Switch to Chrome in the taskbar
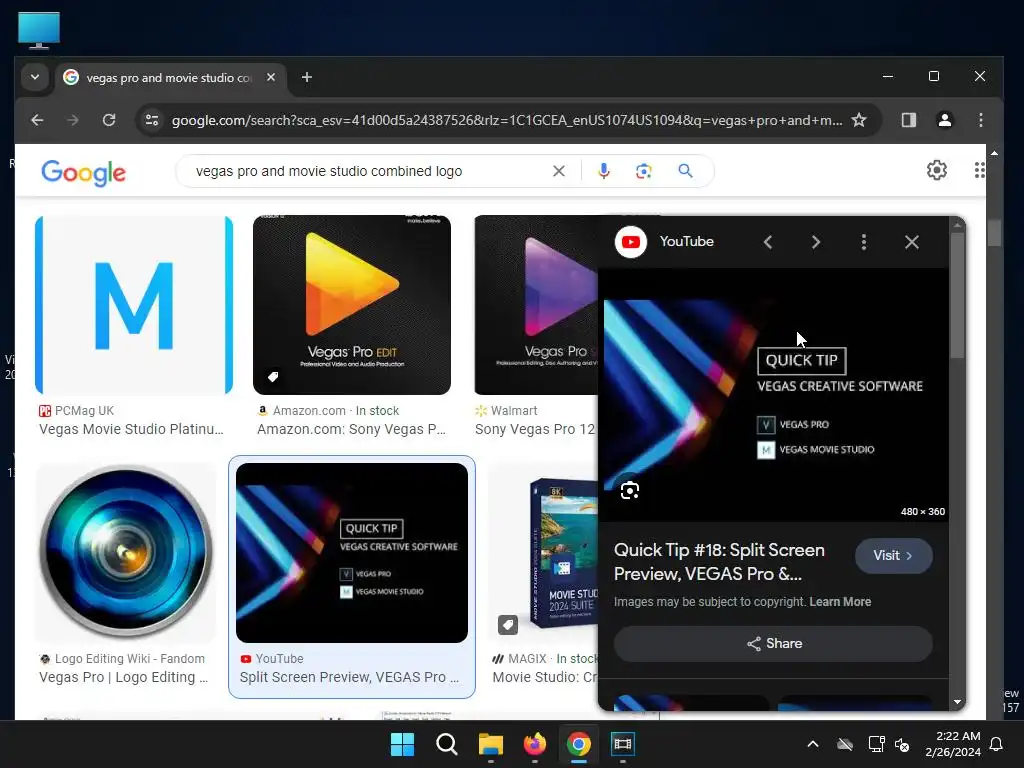This screenshot has height=768, width=1024. click(579, 744)
